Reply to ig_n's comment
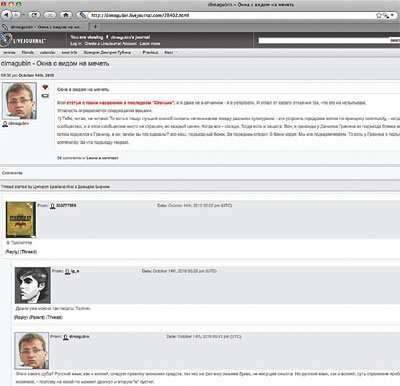 (x=21, y=317)
